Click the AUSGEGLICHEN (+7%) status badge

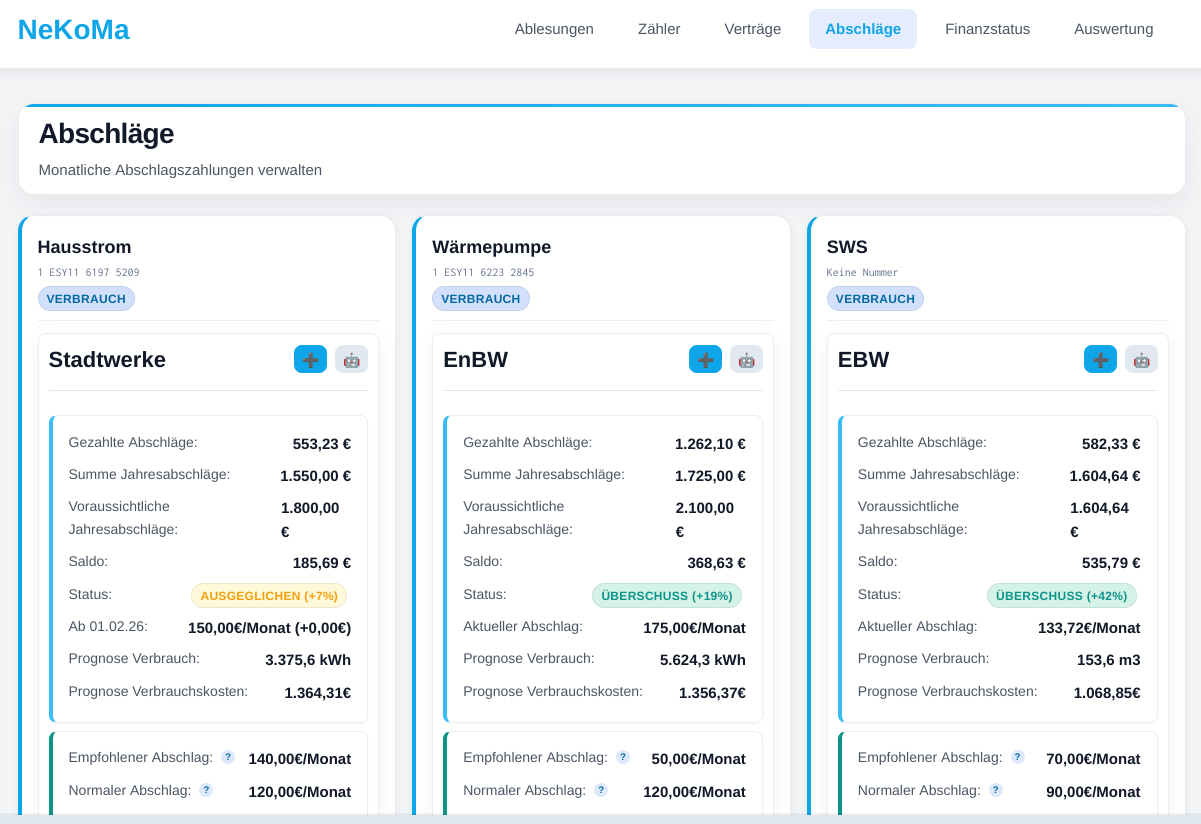tap(269, 596)
